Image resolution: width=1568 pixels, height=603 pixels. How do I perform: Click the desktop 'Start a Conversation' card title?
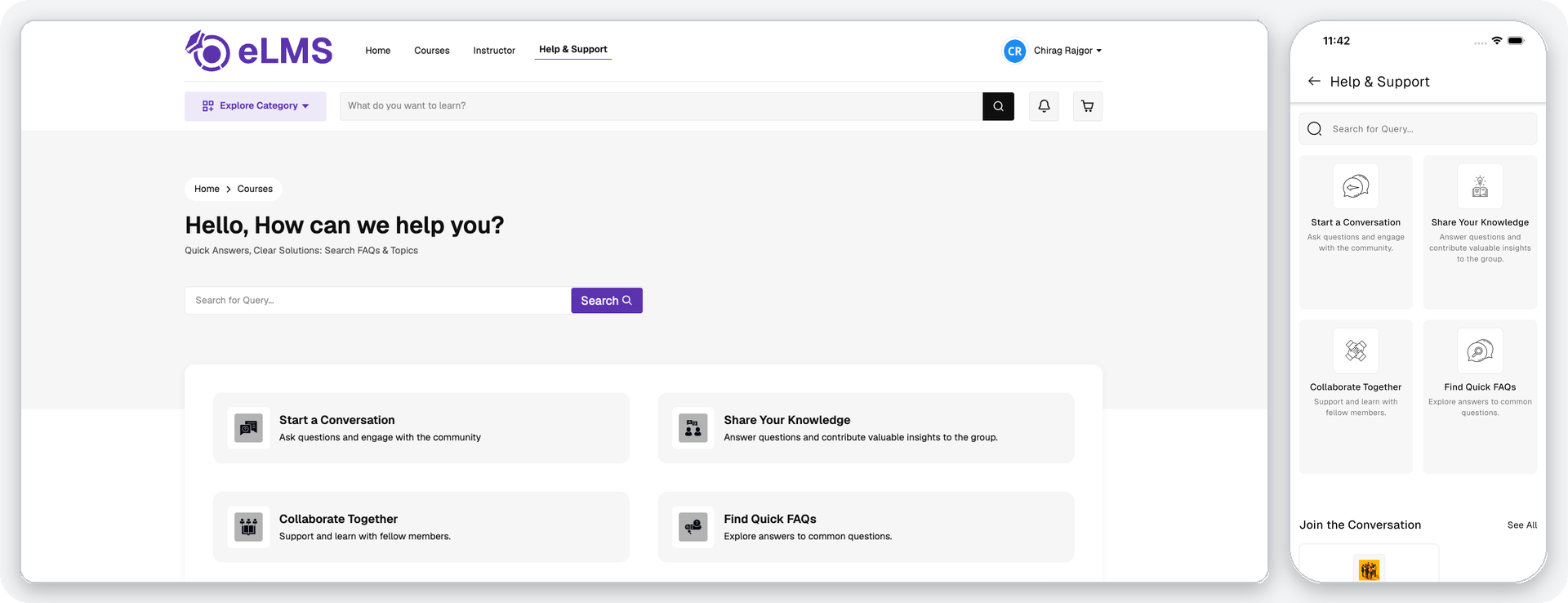(337, 420)
